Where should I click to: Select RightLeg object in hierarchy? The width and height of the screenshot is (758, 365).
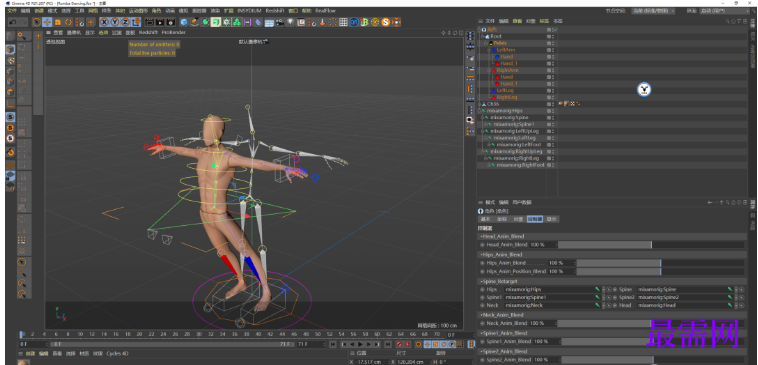(x=507, y=97)
